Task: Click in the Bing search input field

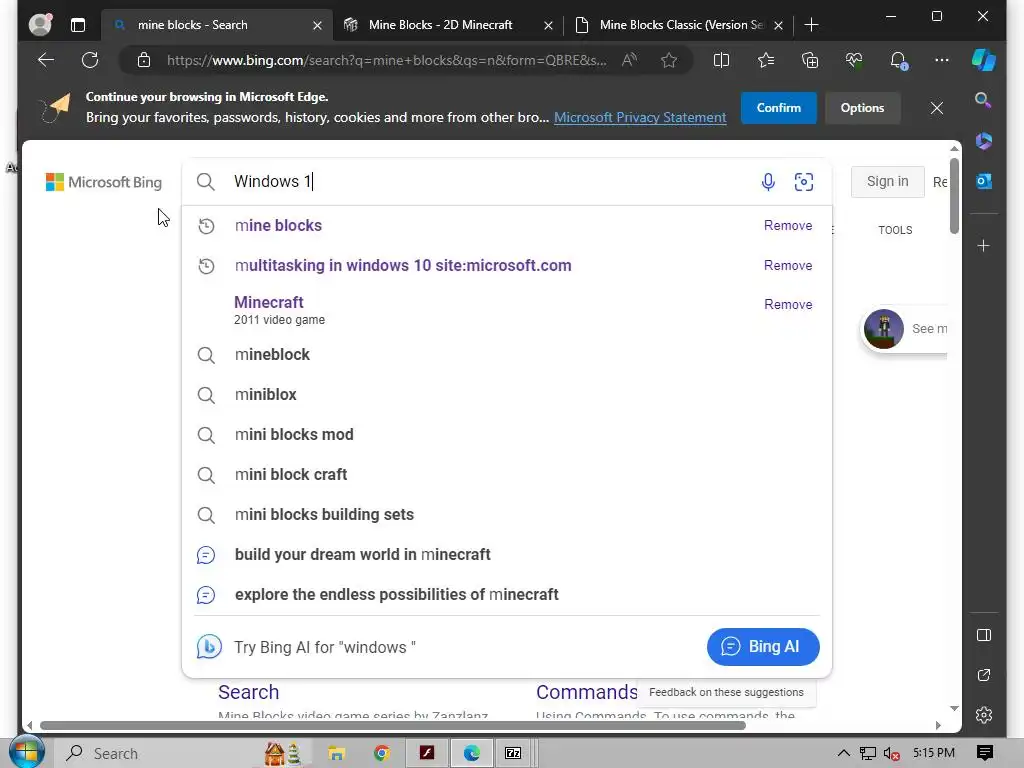Action: tap(490, 182)
